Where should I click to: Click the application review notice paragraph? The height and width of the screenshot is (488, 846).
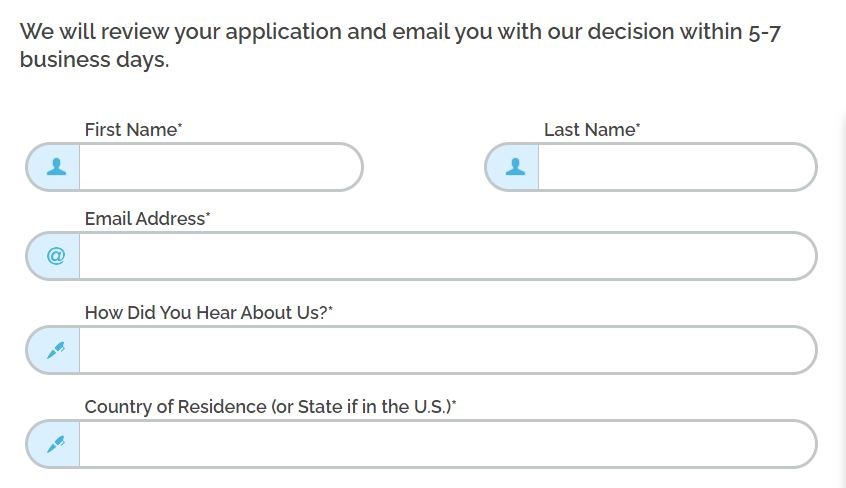[x=400, y=45]
